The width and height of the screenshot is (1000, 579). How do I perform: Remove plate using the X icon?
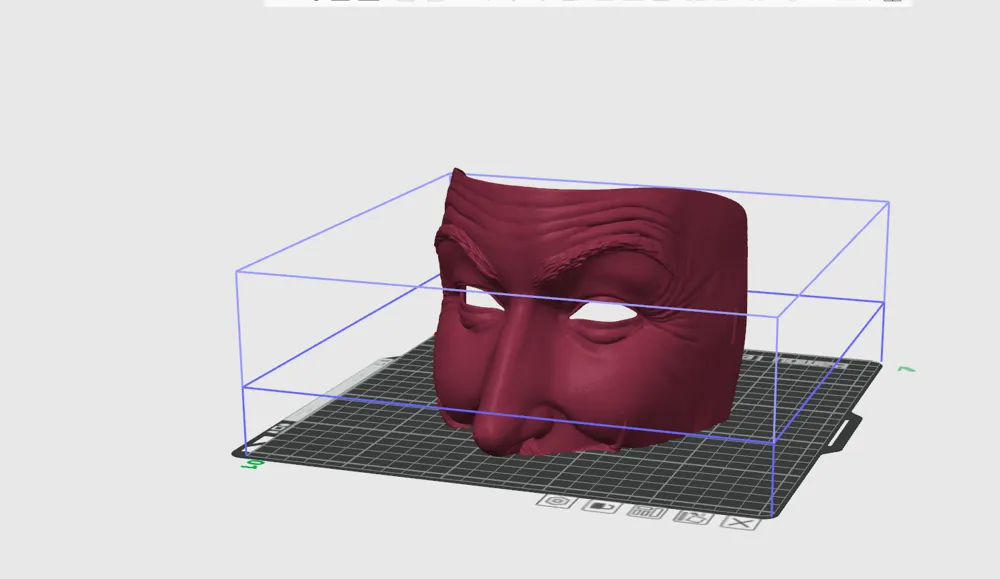tap(740, 523)
